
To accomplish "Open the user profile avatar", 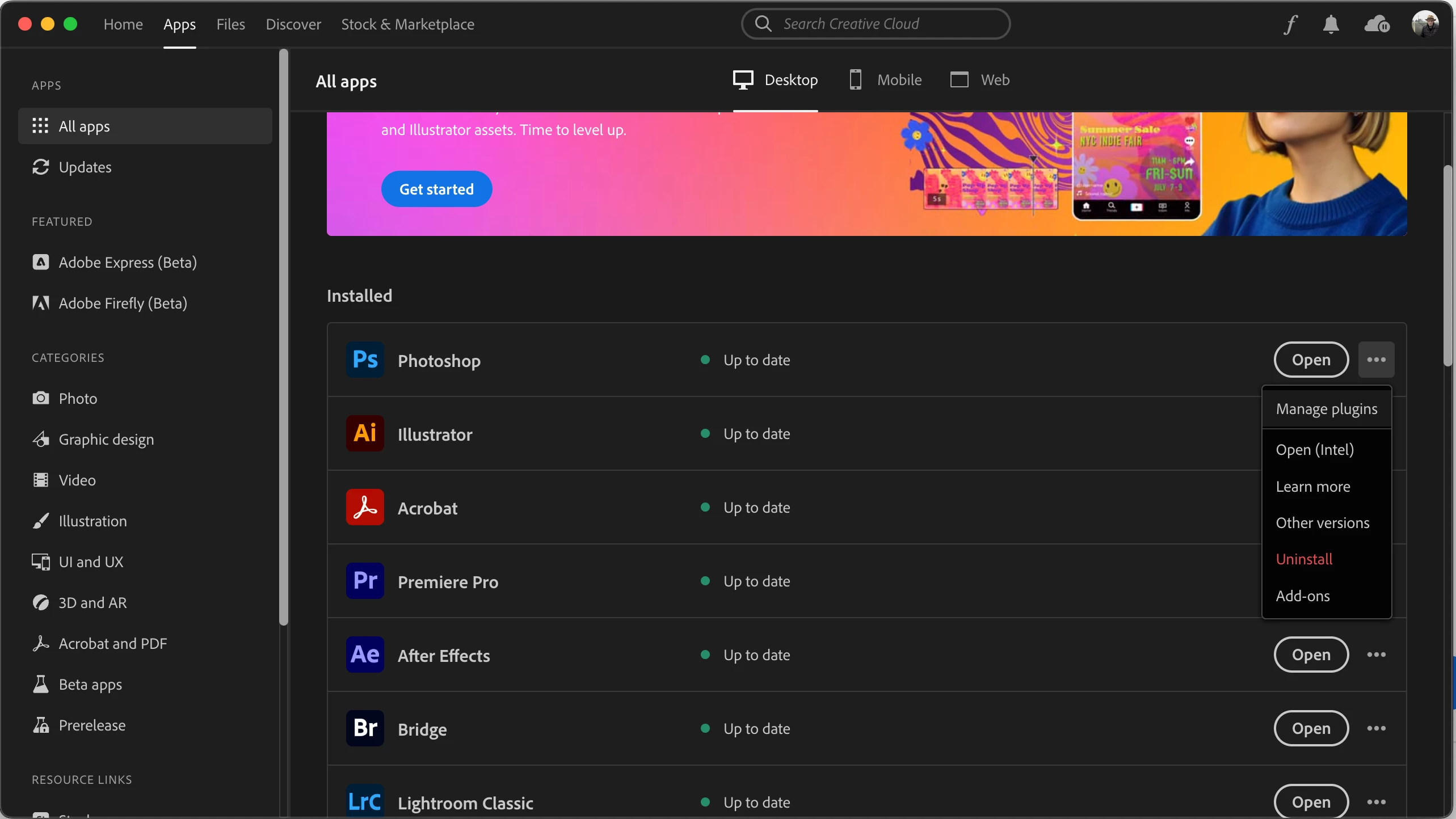I will [x=1425, y=24].
